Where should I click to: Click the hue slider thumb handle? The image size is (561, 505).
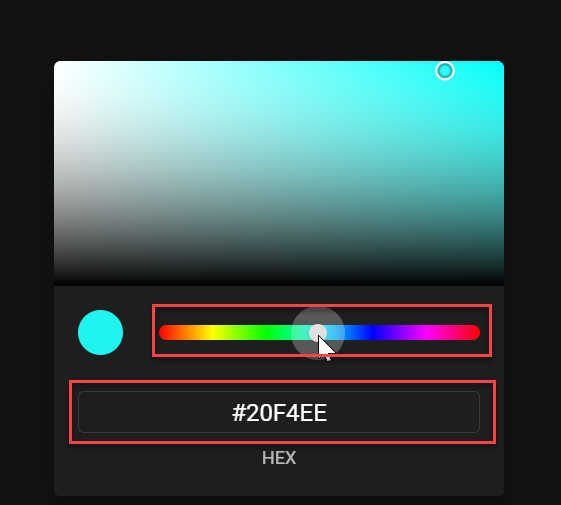coord(318,332)
